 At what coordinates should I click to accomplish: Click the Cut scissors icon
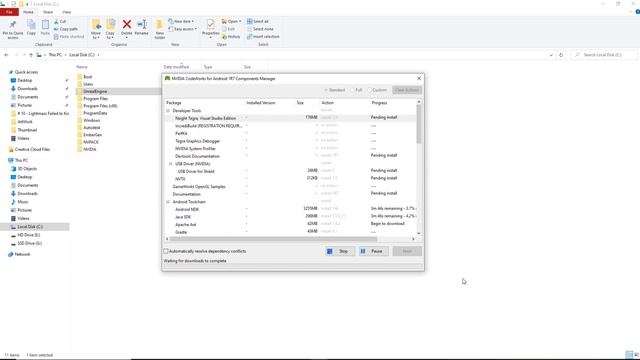click(x=56, y=21)
